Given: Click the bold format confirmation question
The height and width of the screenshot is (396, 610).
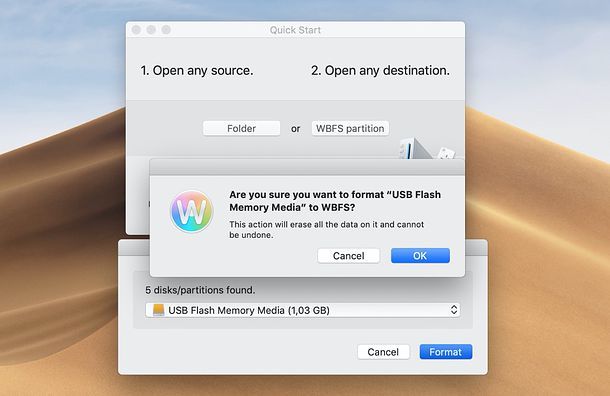Looking at the screenshot, I should (x=335, y=201).
